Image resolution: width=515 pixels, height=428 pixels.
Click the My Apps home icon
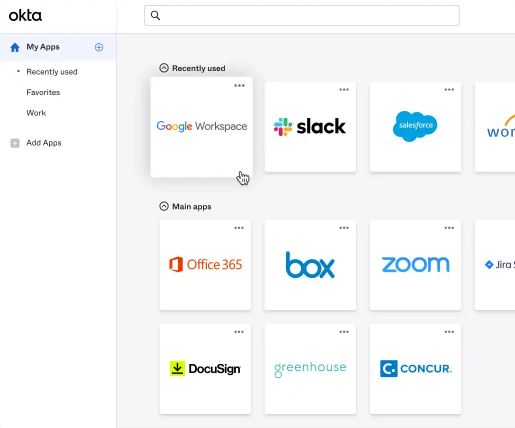[x=15, y=47]
